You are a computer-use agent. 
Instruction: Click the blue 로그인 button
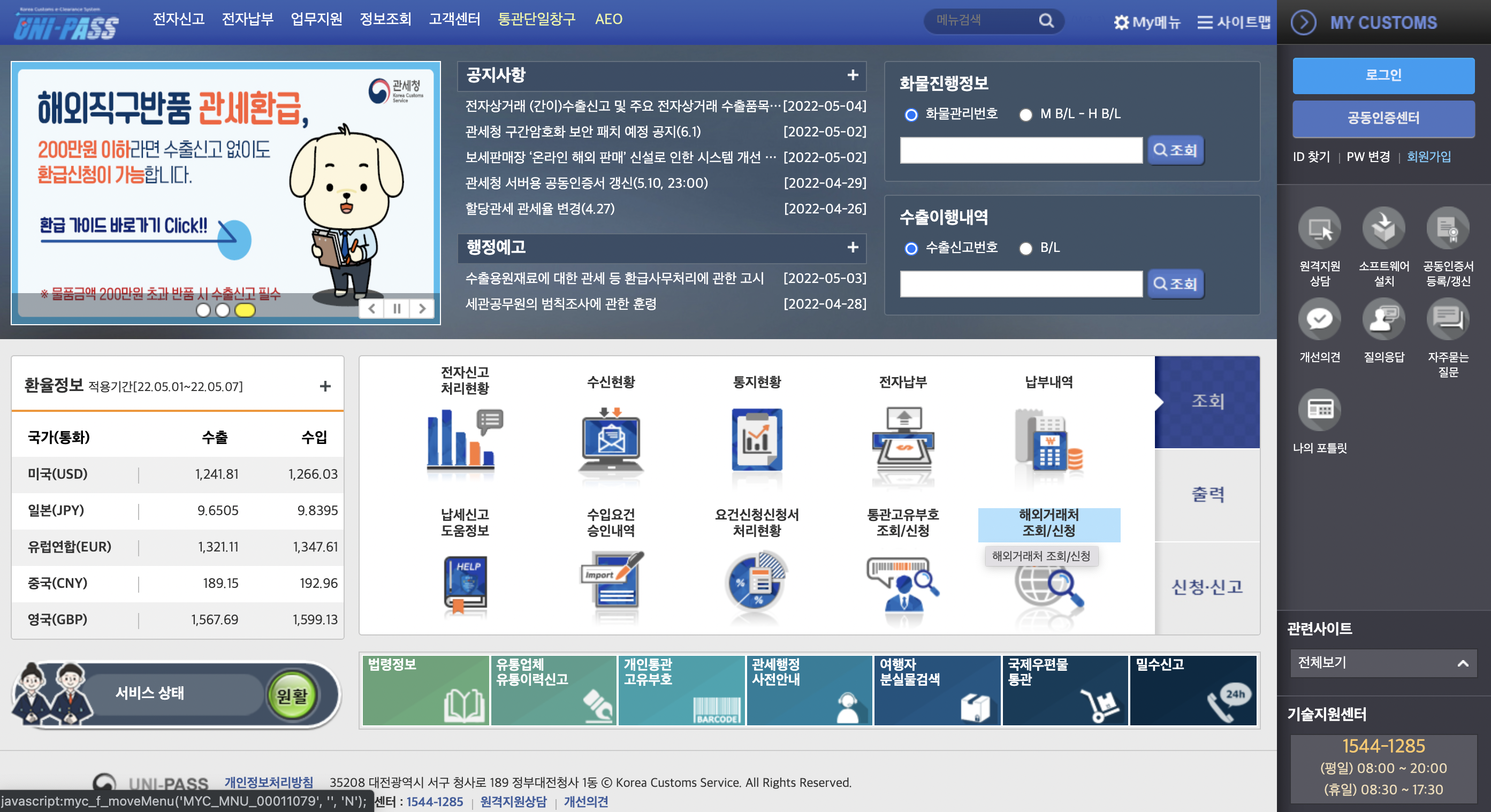click(1383, 75)
